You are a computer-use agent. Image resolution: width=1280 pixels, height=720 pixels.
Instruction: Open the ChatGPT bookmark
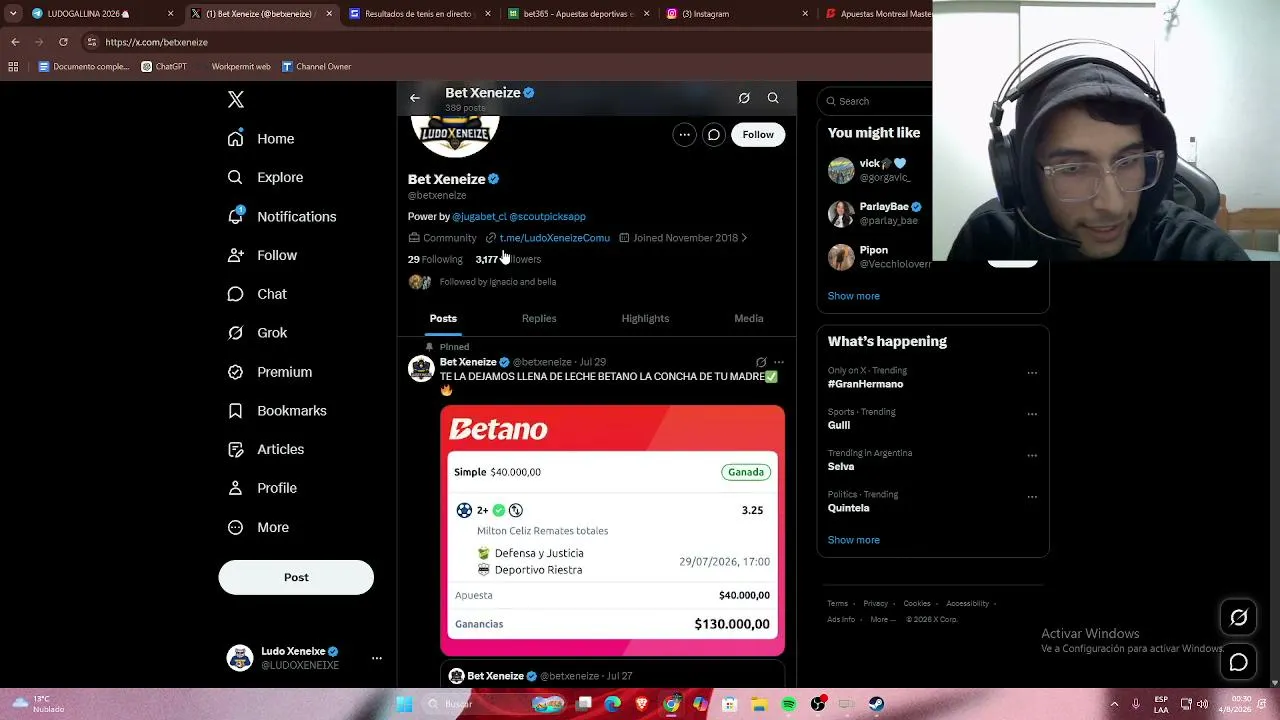coord(164,67)
